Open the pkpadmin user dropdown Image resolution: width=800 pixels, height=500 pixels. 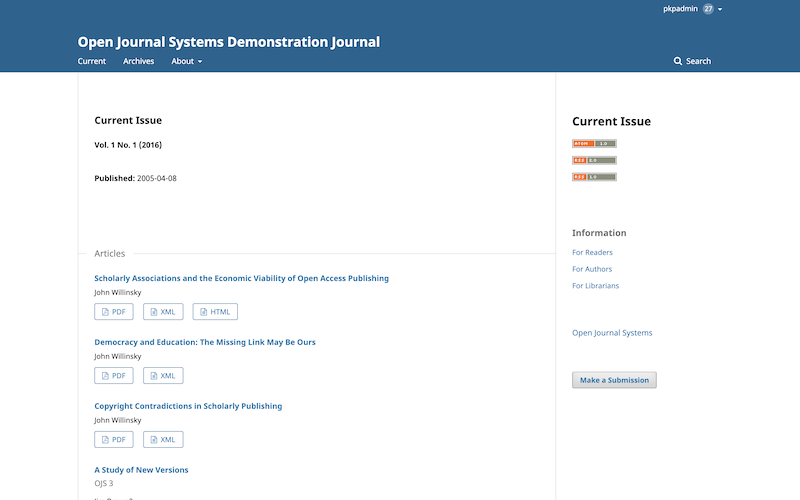click(680, 8)
